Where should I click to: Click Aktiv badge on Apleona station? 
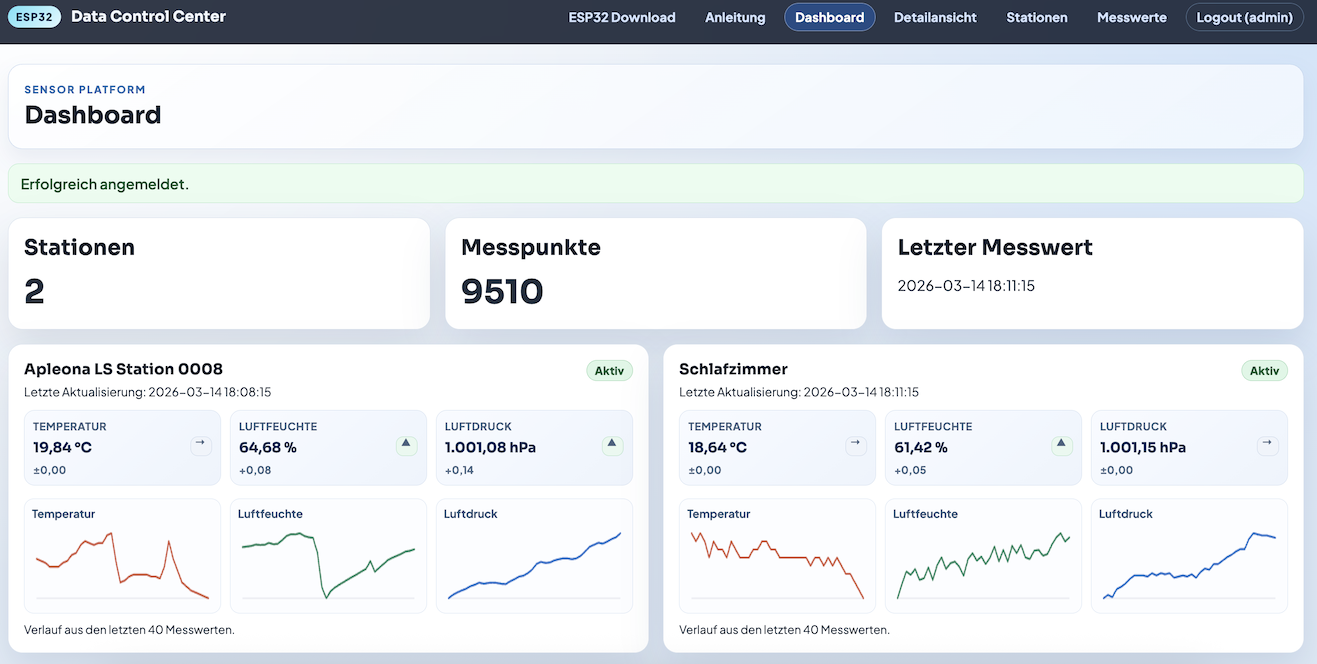(x=609, y=371)
